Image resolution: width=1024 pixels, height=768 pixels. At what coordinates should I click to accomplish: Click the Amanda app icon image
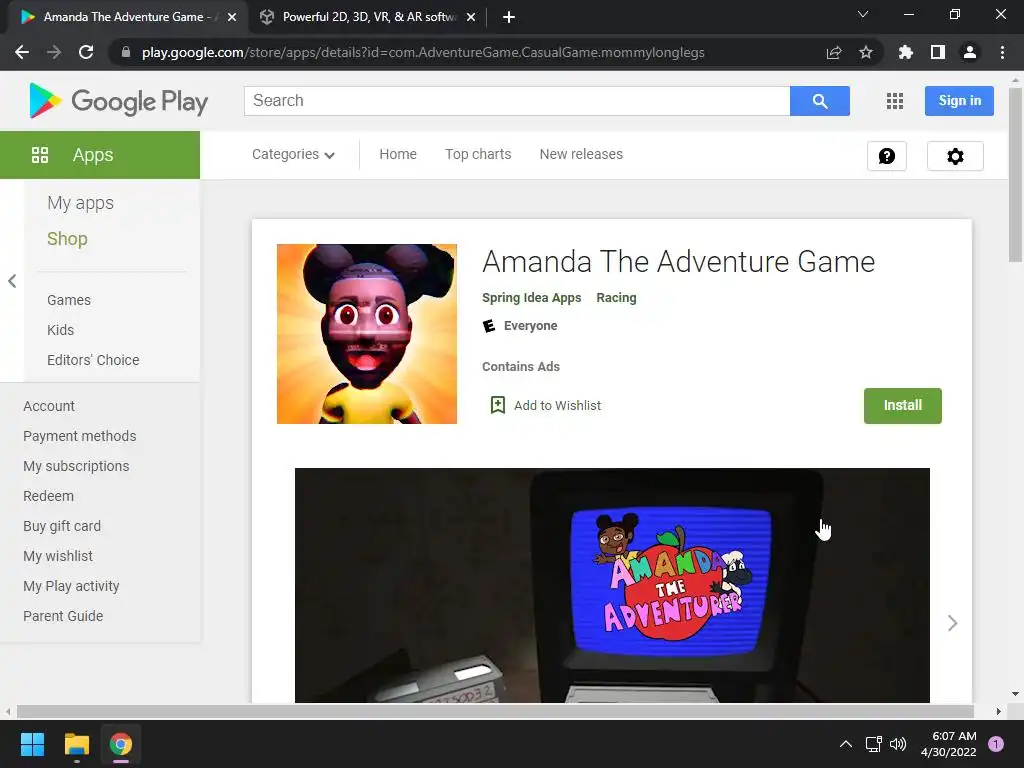[367, 334]
